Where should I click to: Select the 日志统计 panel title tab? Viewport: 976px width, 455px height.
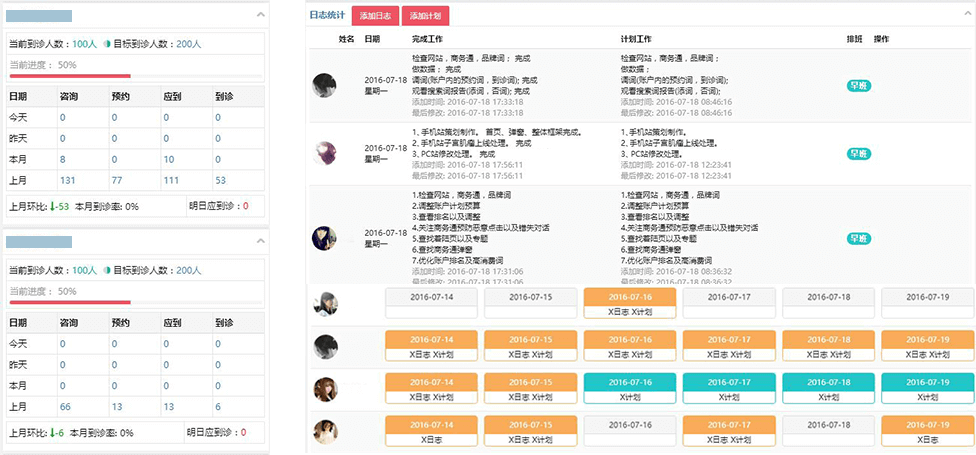pyautogui.click(x=328, y=16)
